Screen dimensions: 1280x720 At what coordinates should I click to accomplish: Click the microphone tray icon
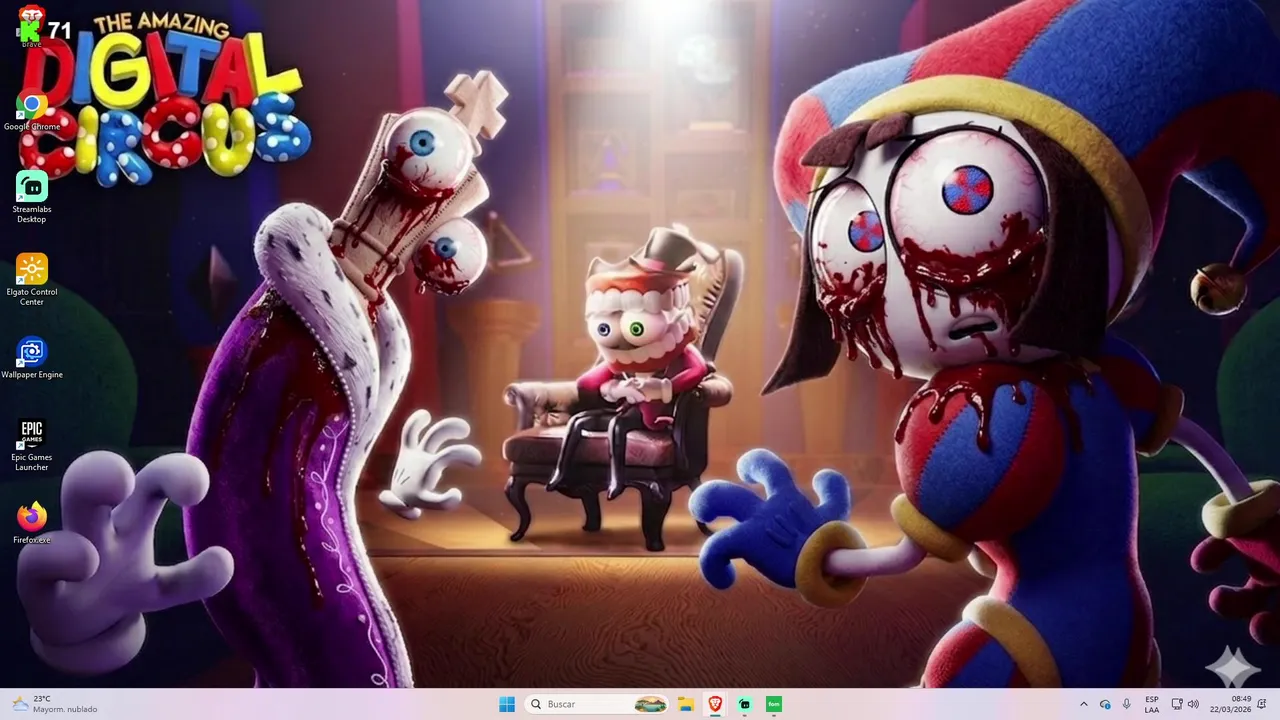tap(1127, 704)
